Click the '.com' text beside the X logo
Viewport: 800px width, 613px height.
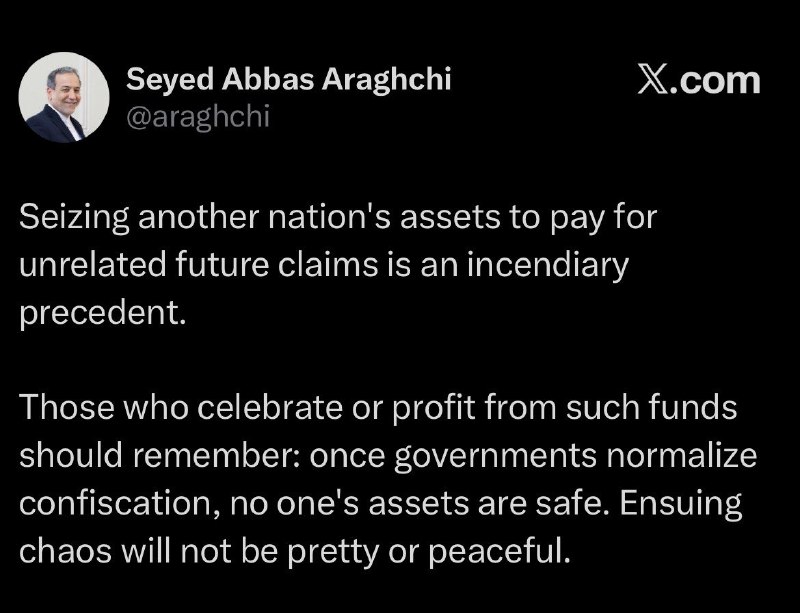714,82
